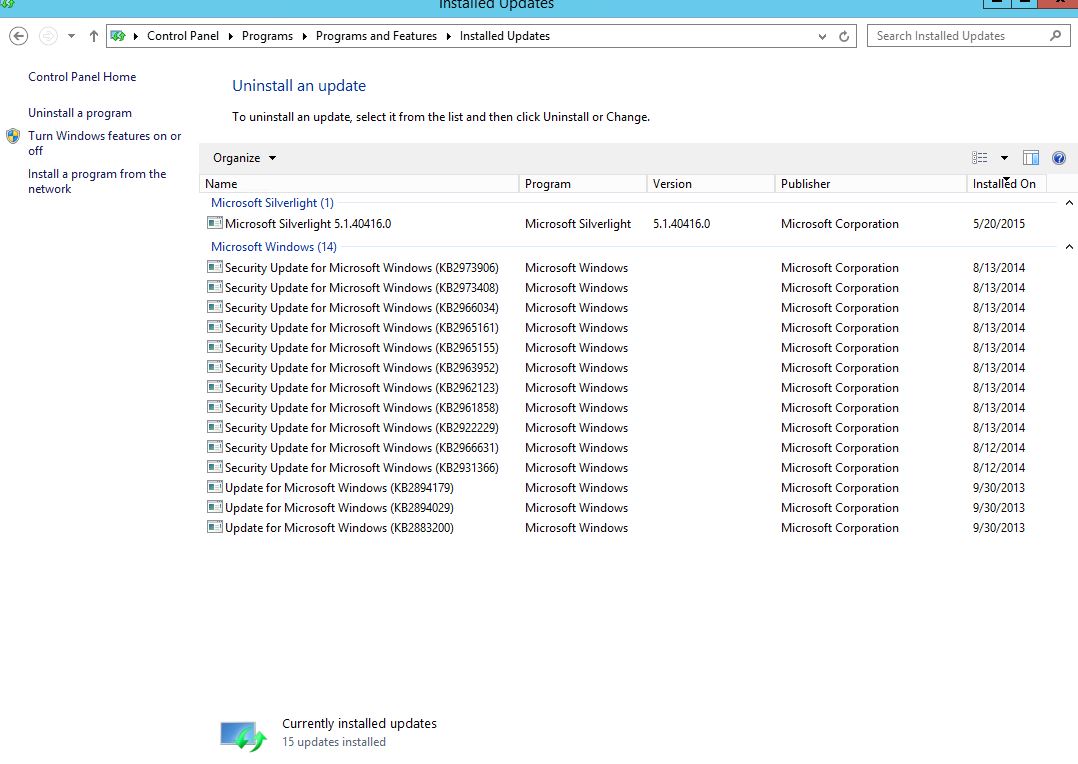Sort by the Installed On column header
1078x764 pixels.
(1006, 184)
